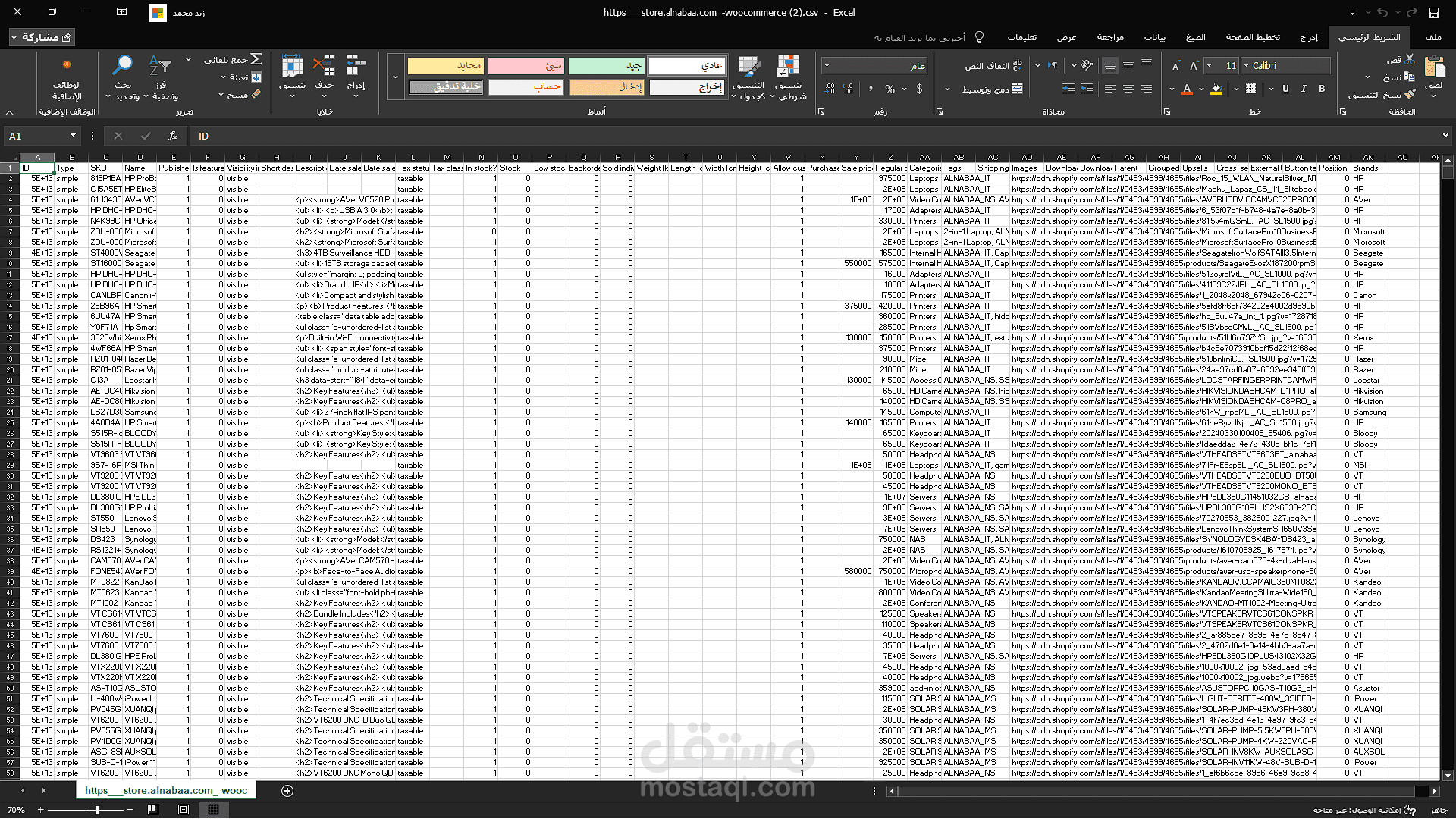Open the Borders tool
1456x819 pixels.
click(1250, 89)
